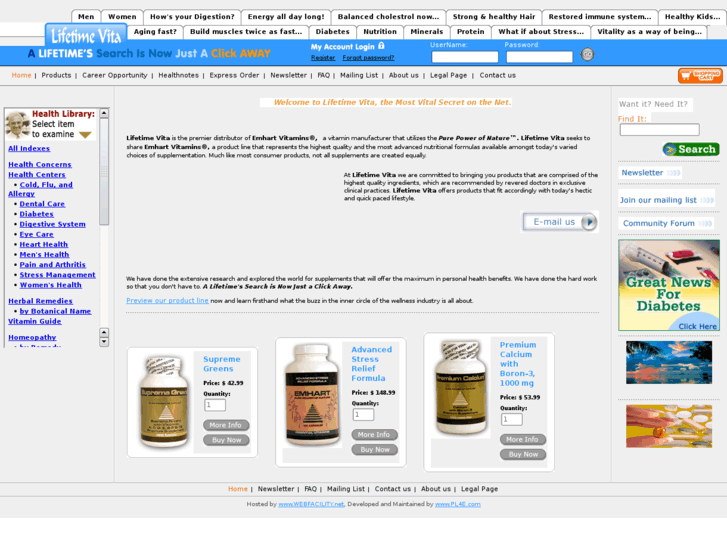Open Healthy Kids tab

coord(692,17)
